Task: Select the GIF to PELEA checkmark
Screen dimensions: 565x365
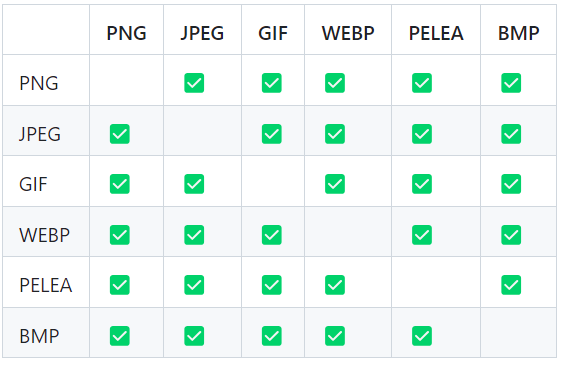Action: (422, 184)
